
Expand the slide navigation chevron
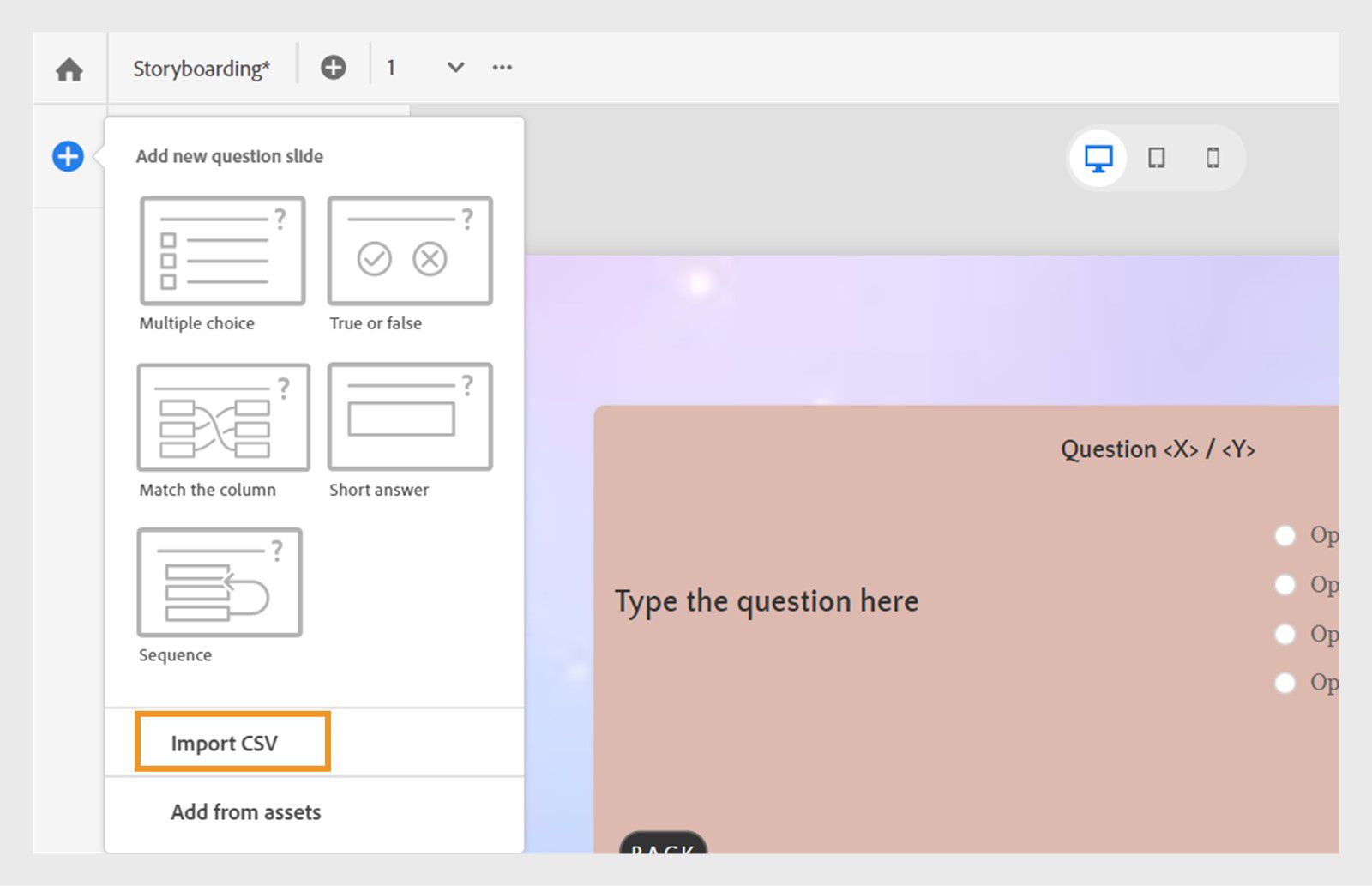455,67
